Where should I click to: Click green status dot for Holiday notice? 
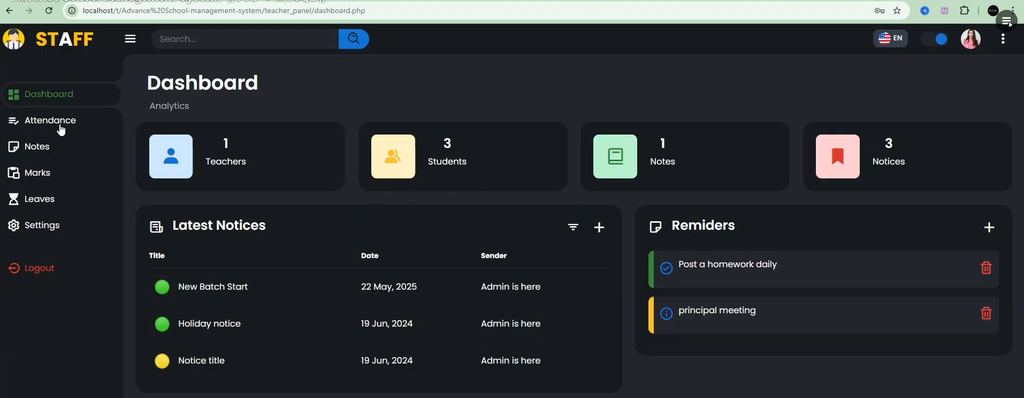(x=162, y=323)
